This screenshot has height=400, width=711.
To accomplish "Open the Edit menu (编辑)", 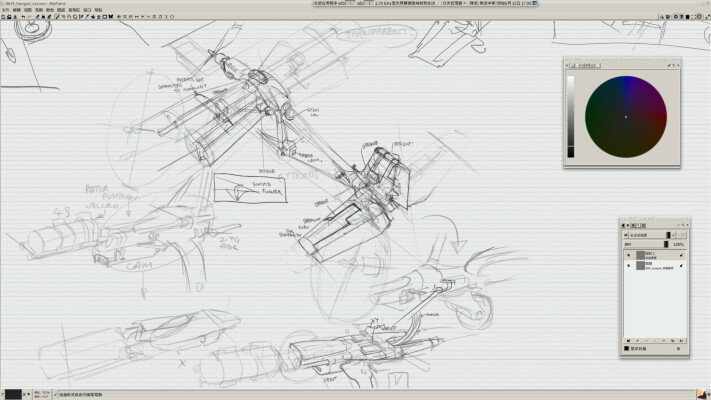I will tap(17, 10).
